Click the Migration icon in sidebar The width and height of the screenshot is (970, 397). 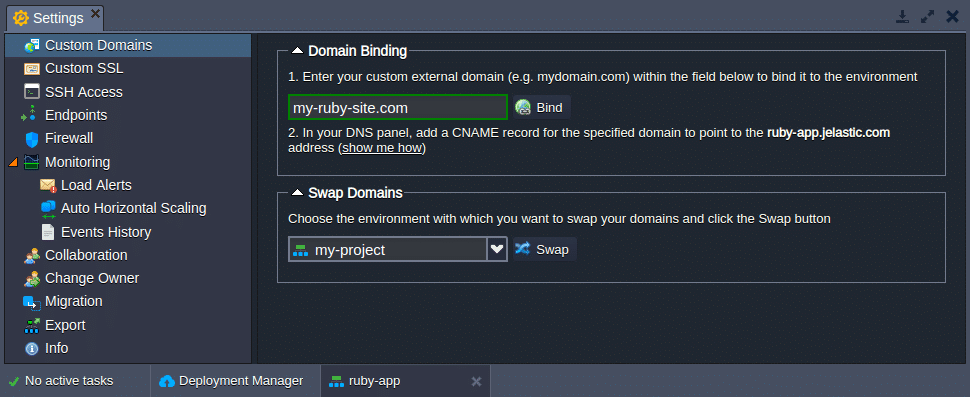click(32, 302)
